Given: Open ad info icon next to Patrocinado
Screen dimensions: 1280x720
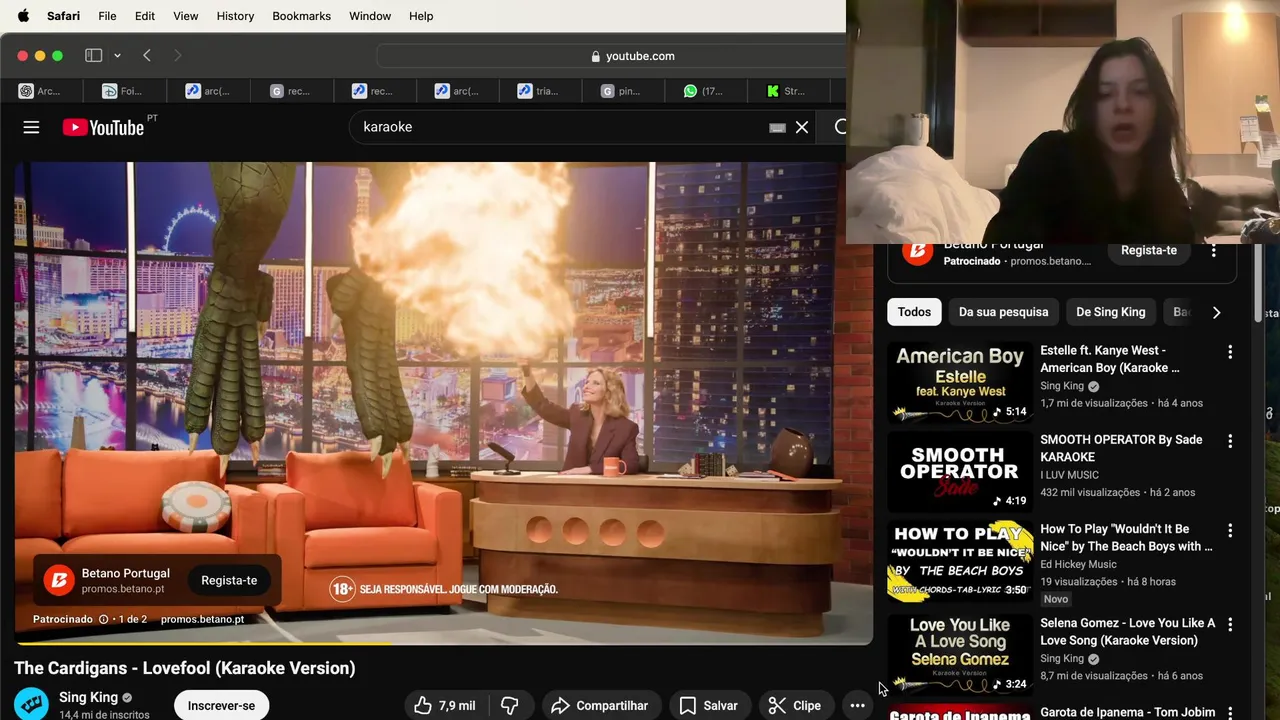Looking at the screenshot, I should [x=103, y=619].
